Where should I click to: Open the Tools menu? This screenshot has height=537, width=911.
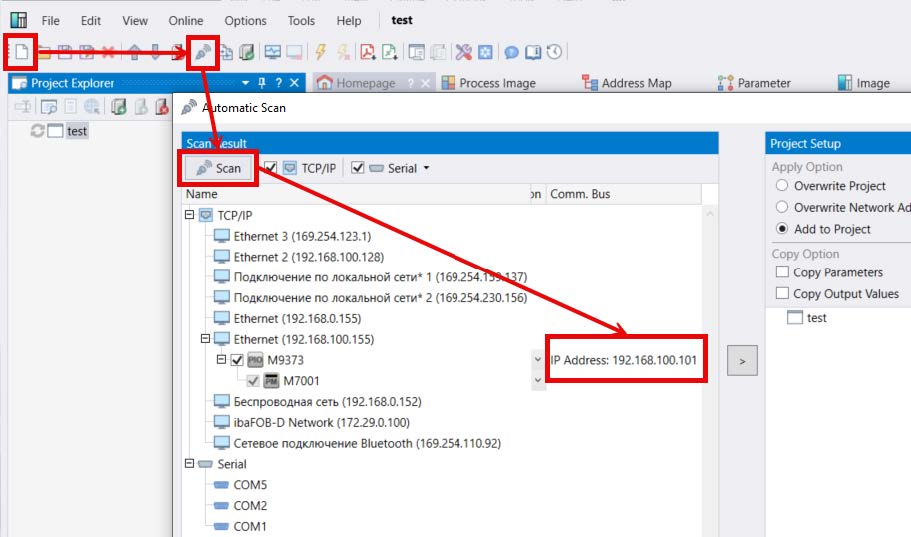point(301,20)
